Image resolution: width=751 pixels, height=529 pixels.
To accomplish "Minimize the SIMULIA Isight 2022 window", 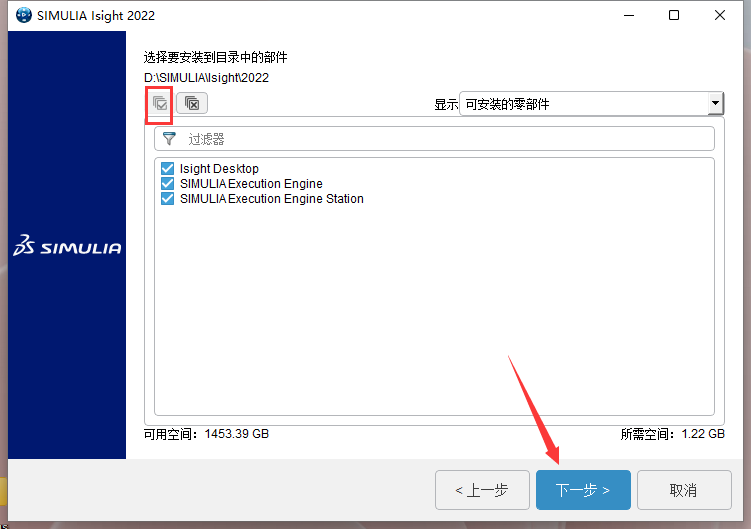I will [x=629, y=15].
